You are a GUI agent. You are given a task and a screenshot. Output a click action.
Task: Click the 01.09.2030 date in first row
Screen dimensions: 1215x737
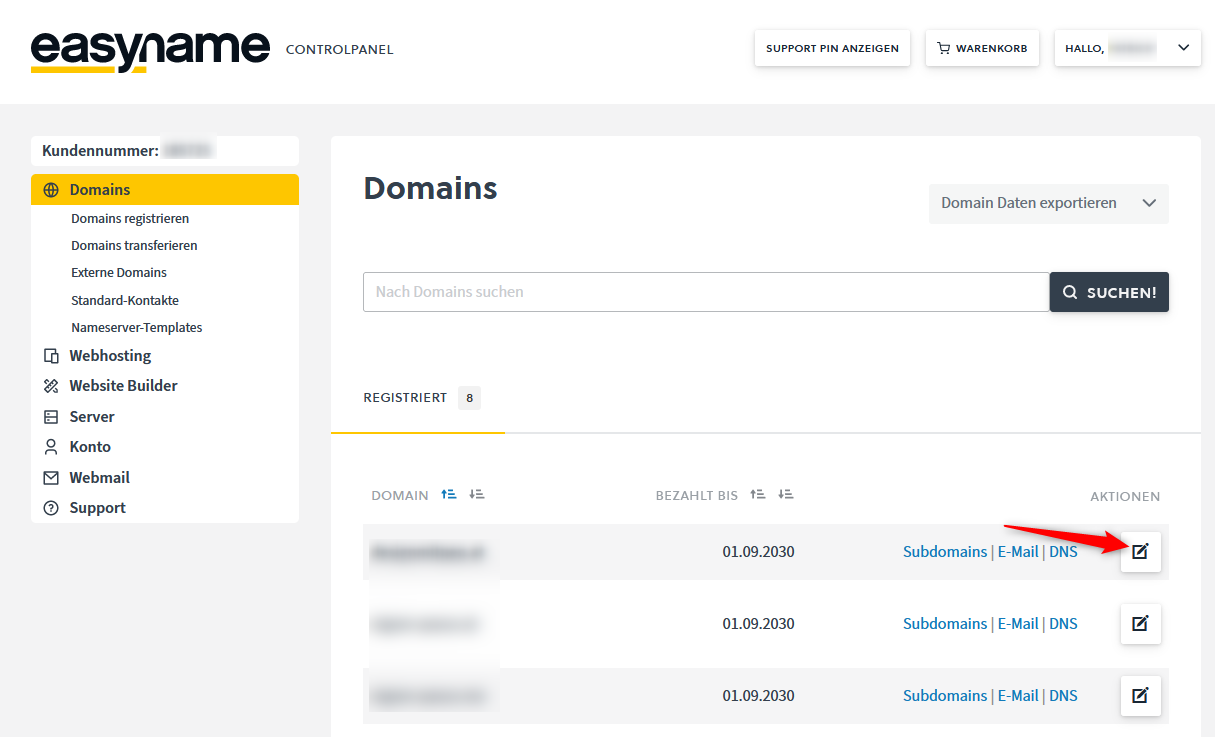tap(758, 552)
